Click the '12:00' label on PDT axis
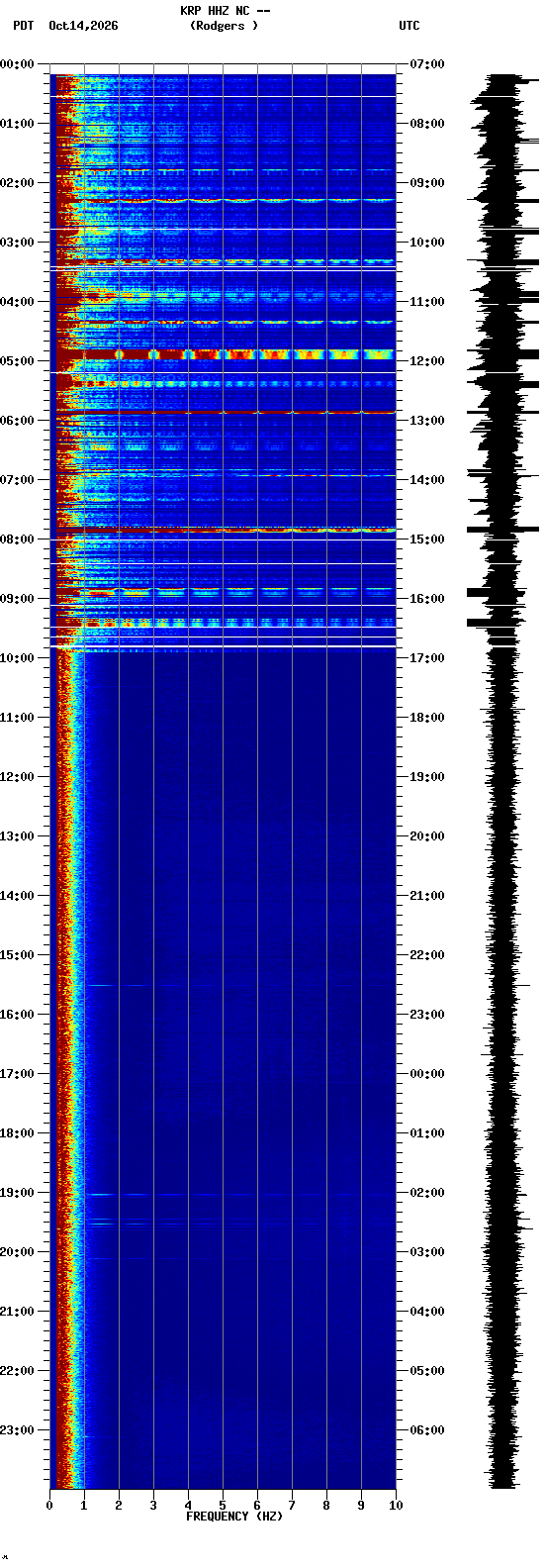Image resolution: width=546 pixels, height=1568 pixels. pyautogui.click(x=17, y=776)
